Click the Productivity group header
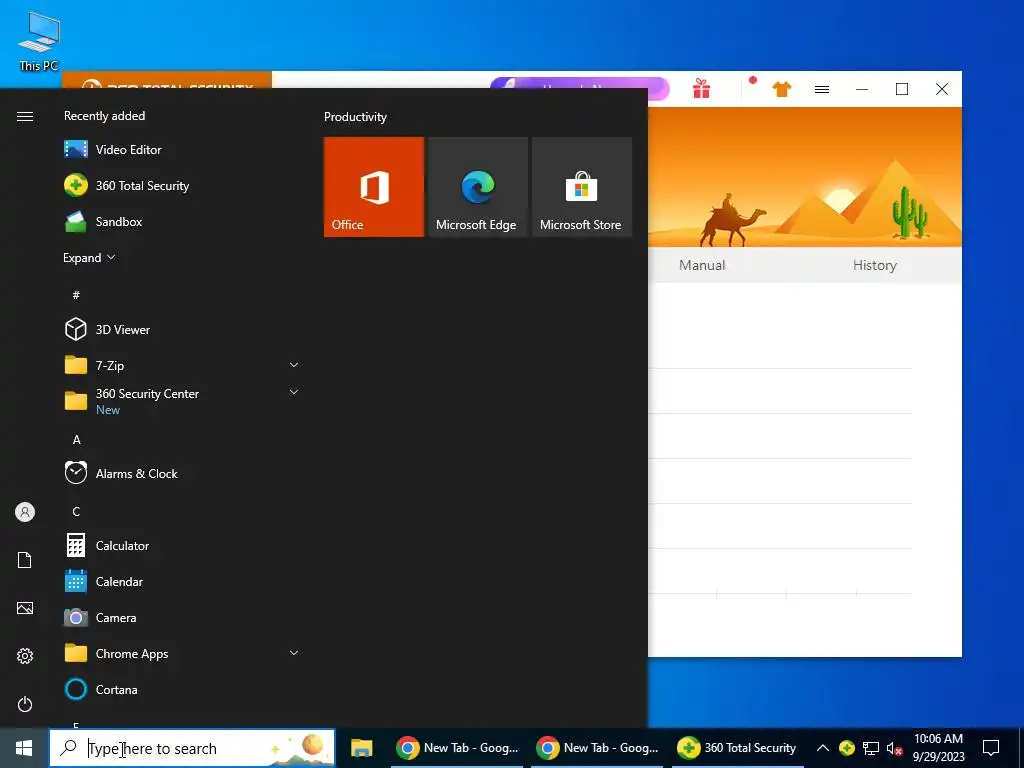 click(x=355, y=117)
